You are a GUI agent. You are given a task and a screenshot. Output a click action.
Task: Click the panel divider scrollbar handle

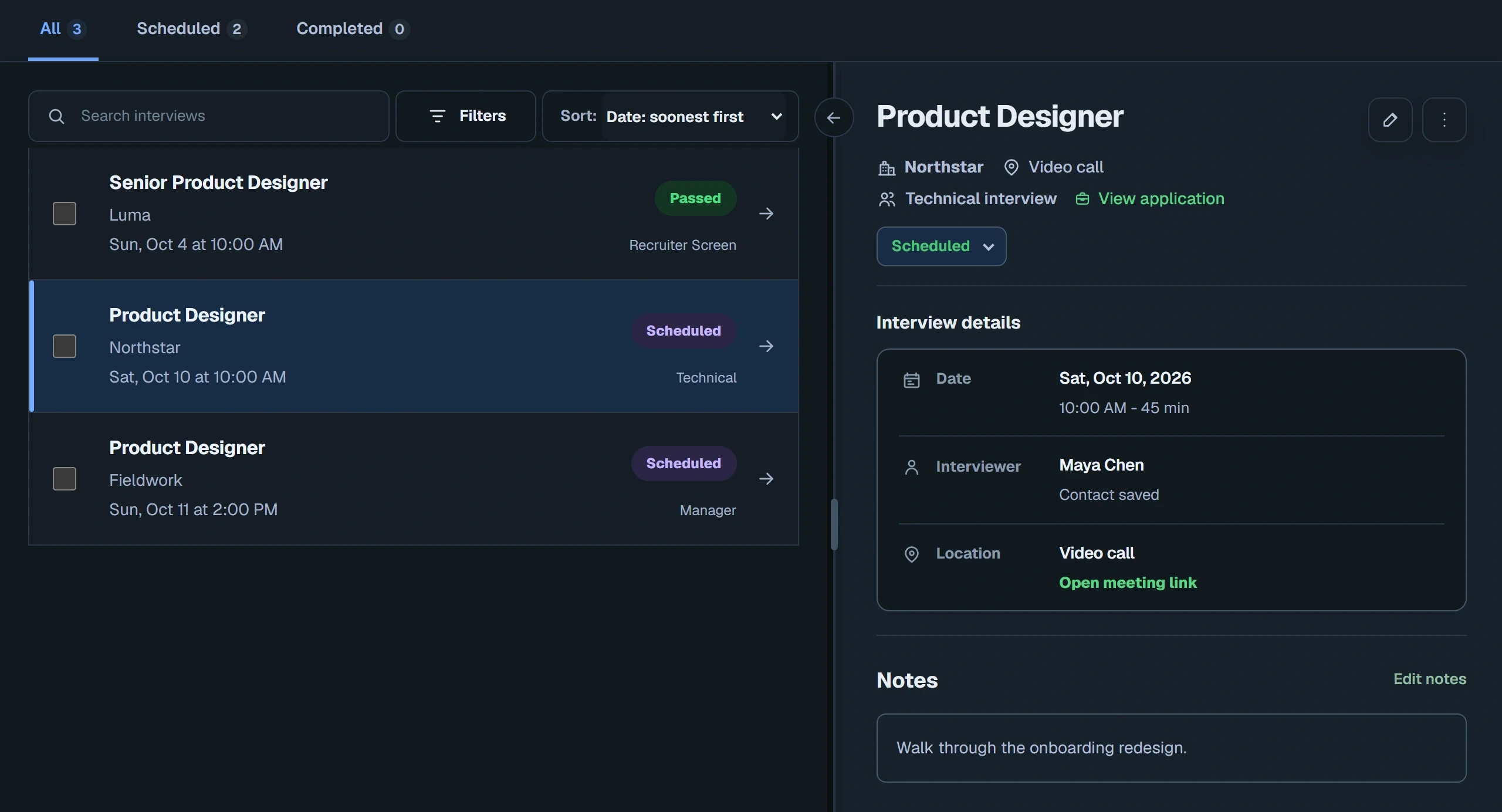[834, 524]
